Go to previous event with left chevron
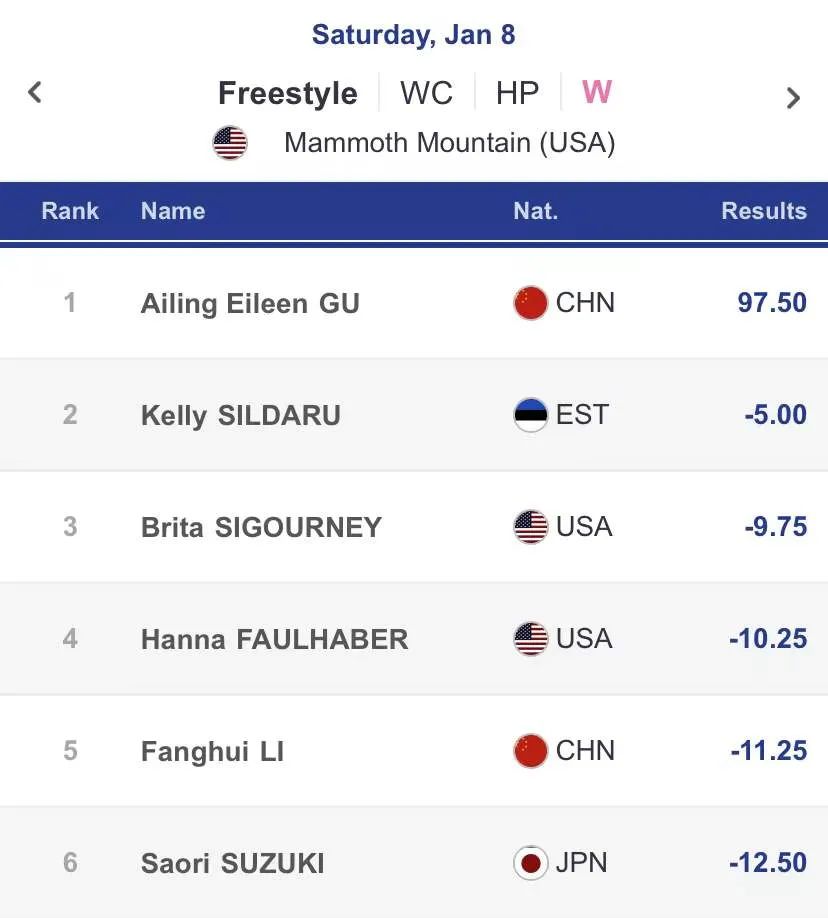 pos(35,93)
